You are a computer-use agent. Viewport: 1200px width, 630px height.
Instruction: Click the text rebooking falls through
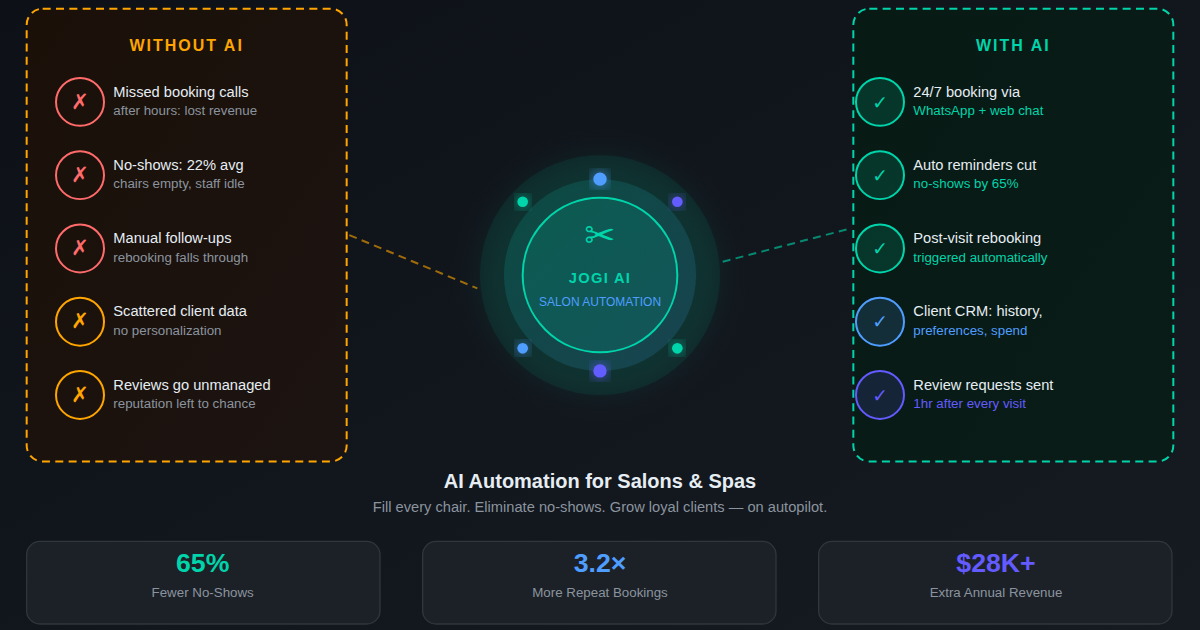tap(181, 257)
